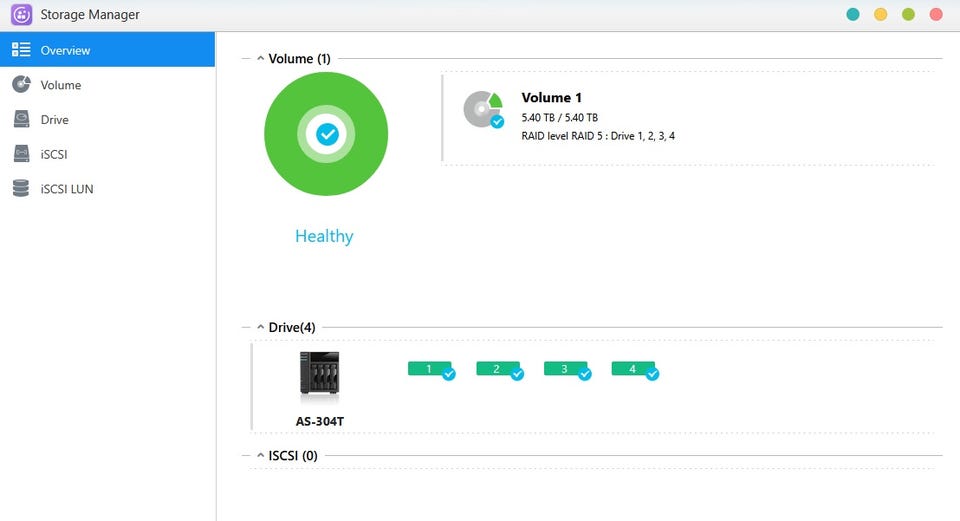Select drive 1 status indicator
The image size is (960, 521).
[x=431, y=370]
